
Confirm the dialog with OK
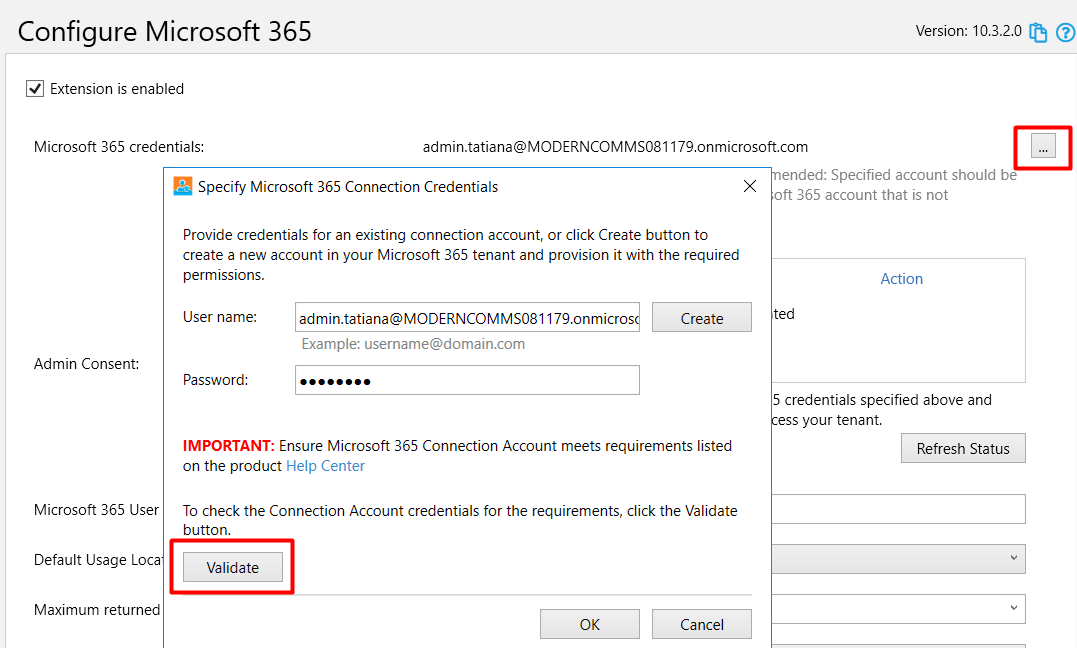click(589, 624)
